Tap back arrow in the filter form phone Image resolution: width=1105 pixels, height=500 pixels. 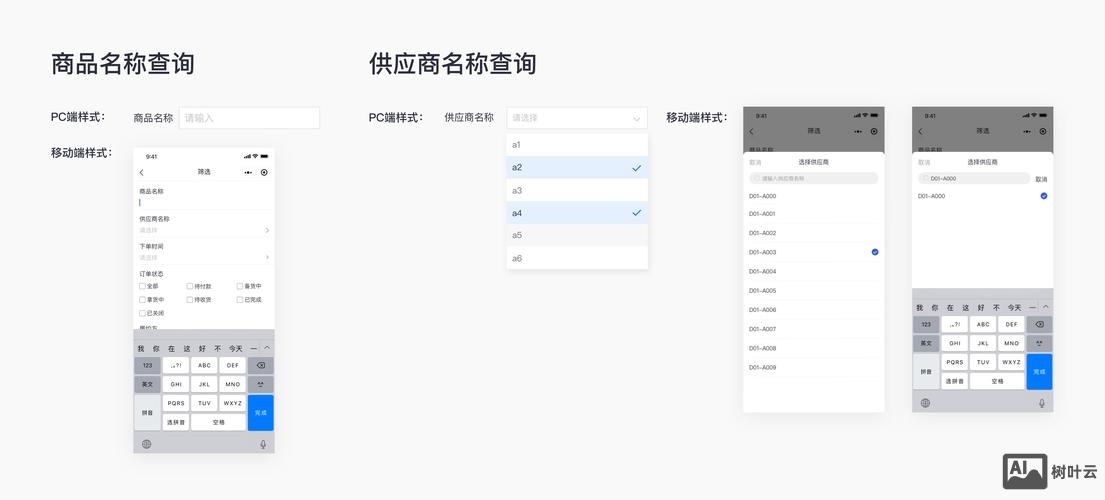click(142, 173)
